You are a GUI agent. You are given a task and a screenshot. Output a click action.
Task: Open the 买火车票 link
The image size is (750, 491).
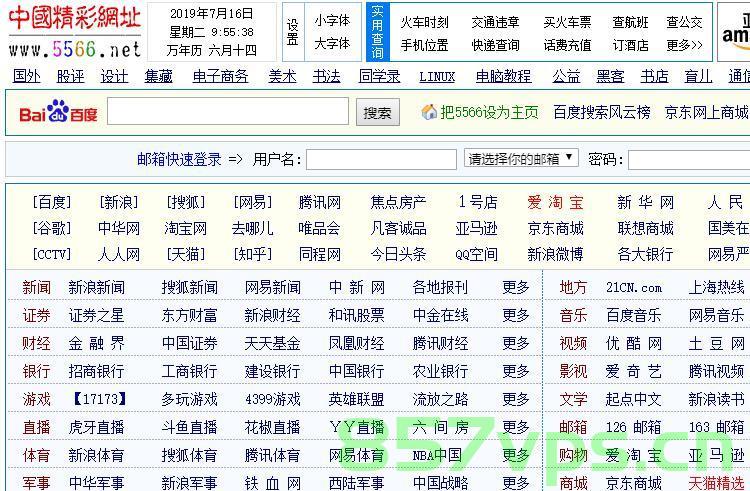point(567,22)
